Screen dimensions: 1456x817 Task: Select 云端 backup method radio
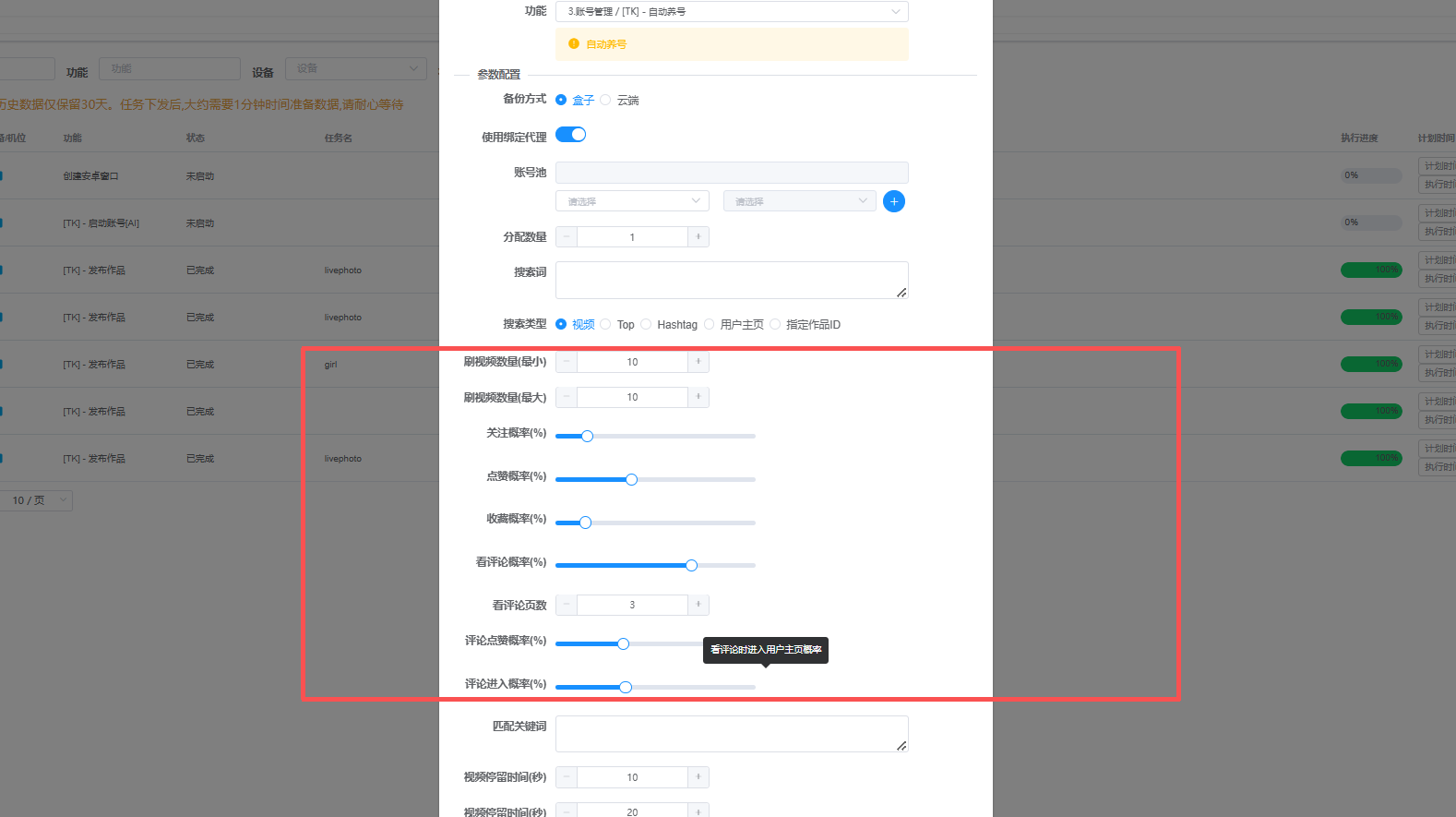pyautogui.click(x=605, y=100)
